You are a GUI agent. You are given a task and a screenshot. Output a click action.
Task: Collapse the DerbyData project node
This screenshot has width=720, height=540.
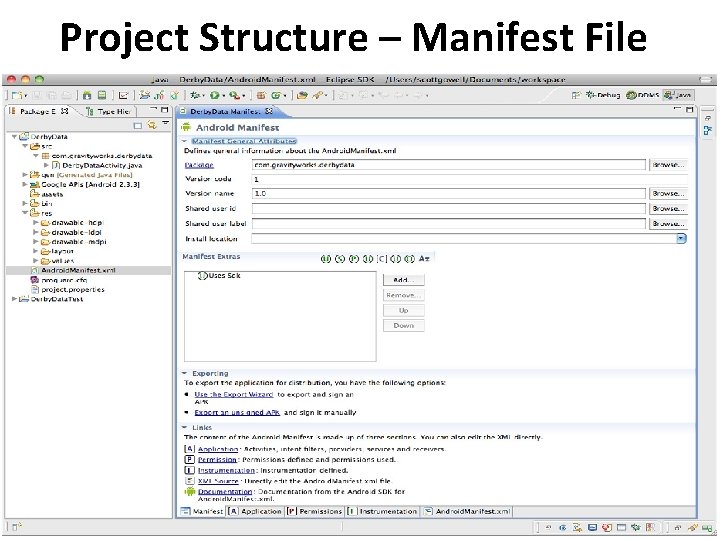(14, 137)
